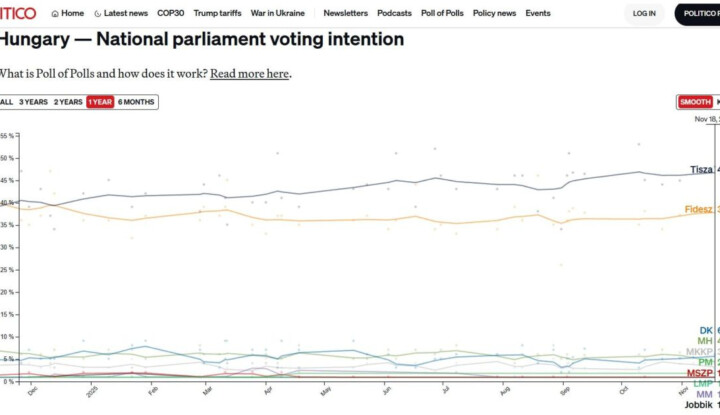Open Trump tariffs section

(219, 14)
